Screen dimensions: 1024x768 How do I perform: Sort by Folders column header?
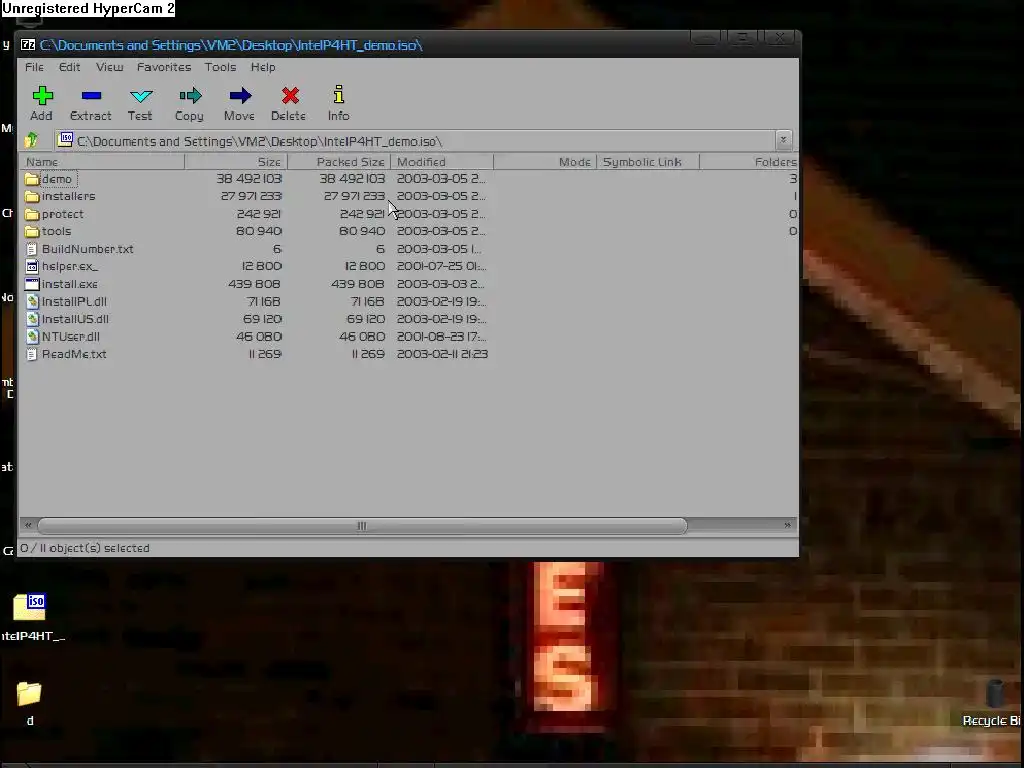pyautogui.click(x=749, y=162)
